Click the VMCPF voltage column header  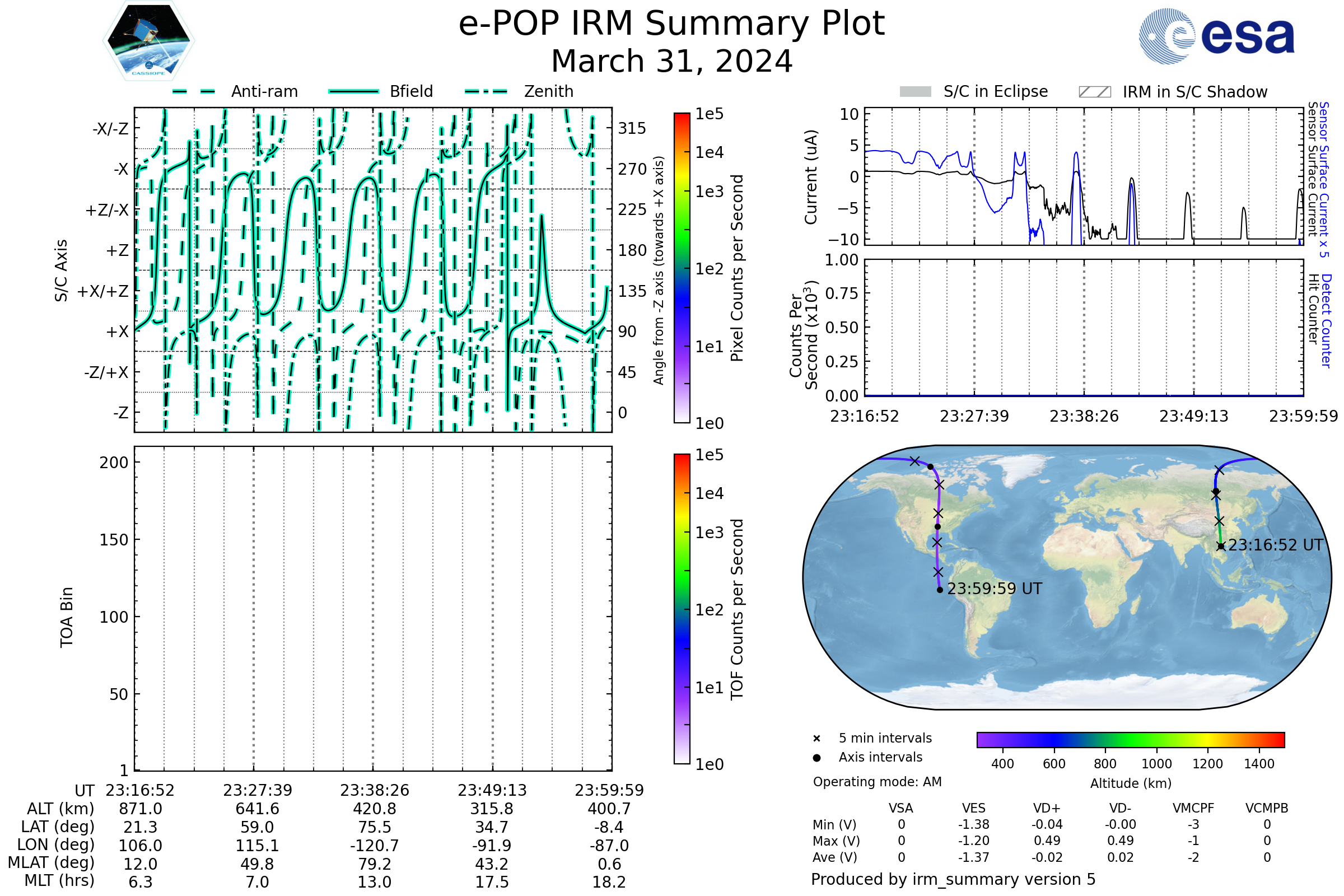[x=1193, y=808]
